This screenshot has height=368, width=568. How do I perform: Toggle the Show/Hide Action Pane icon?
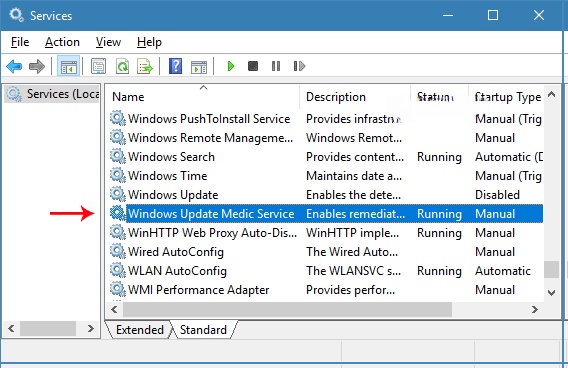199,66
